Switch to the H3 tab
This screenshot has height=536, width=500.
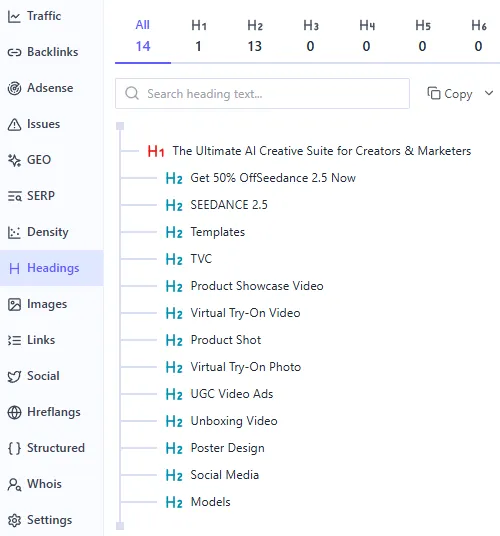point(311,36)
